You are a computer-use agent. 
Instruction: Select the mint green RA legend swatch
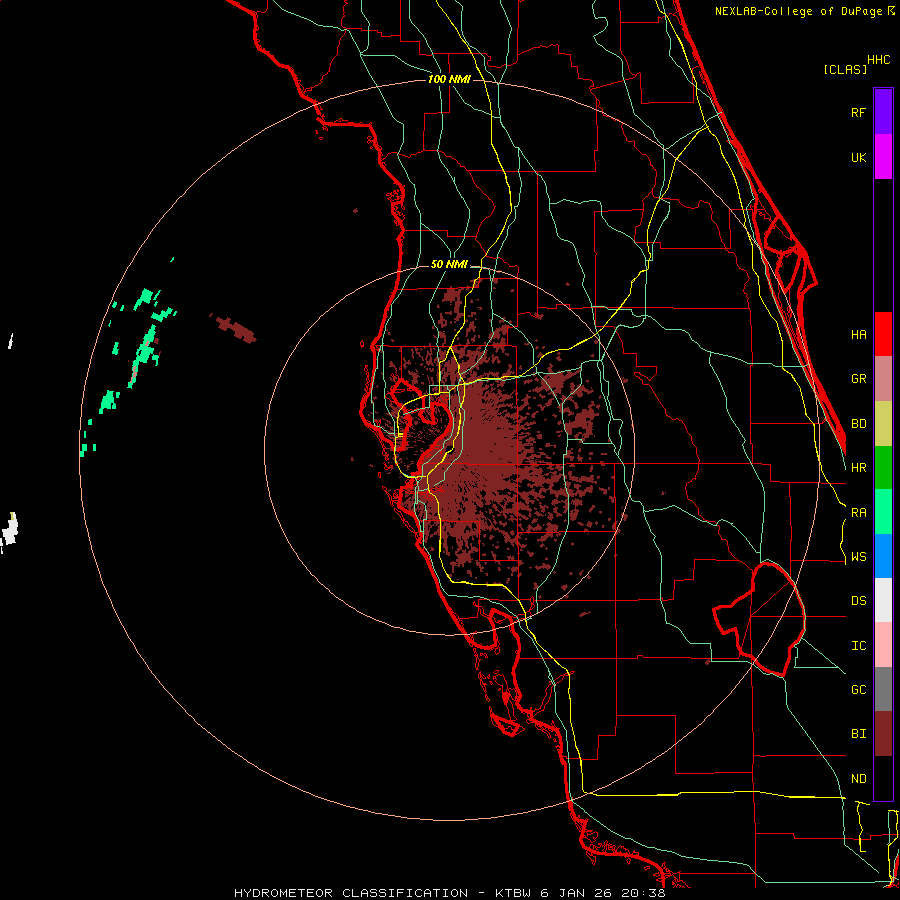(883, 512)
